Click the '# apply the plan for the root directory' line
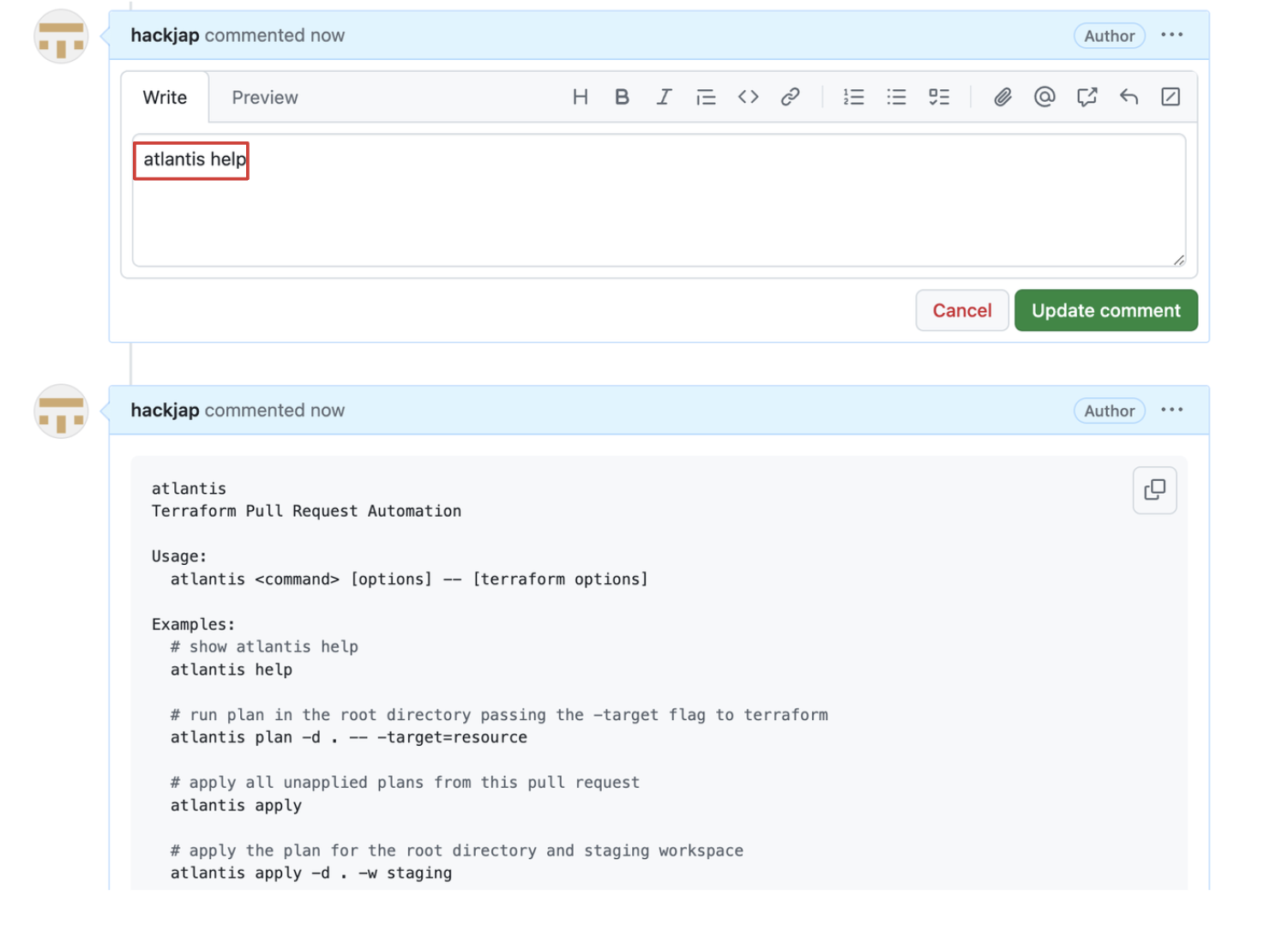 coord(457,850)
